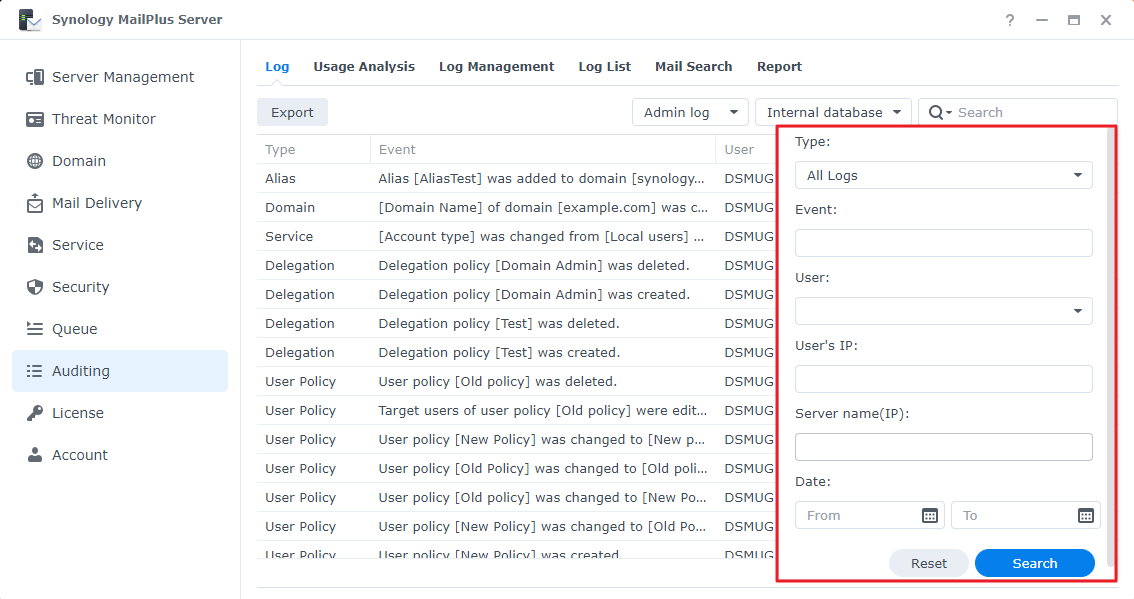Viewport: 1134px width, 599px height.
Task: Switch to the Usage Analysis tab
Action: (x=364, y=66)
